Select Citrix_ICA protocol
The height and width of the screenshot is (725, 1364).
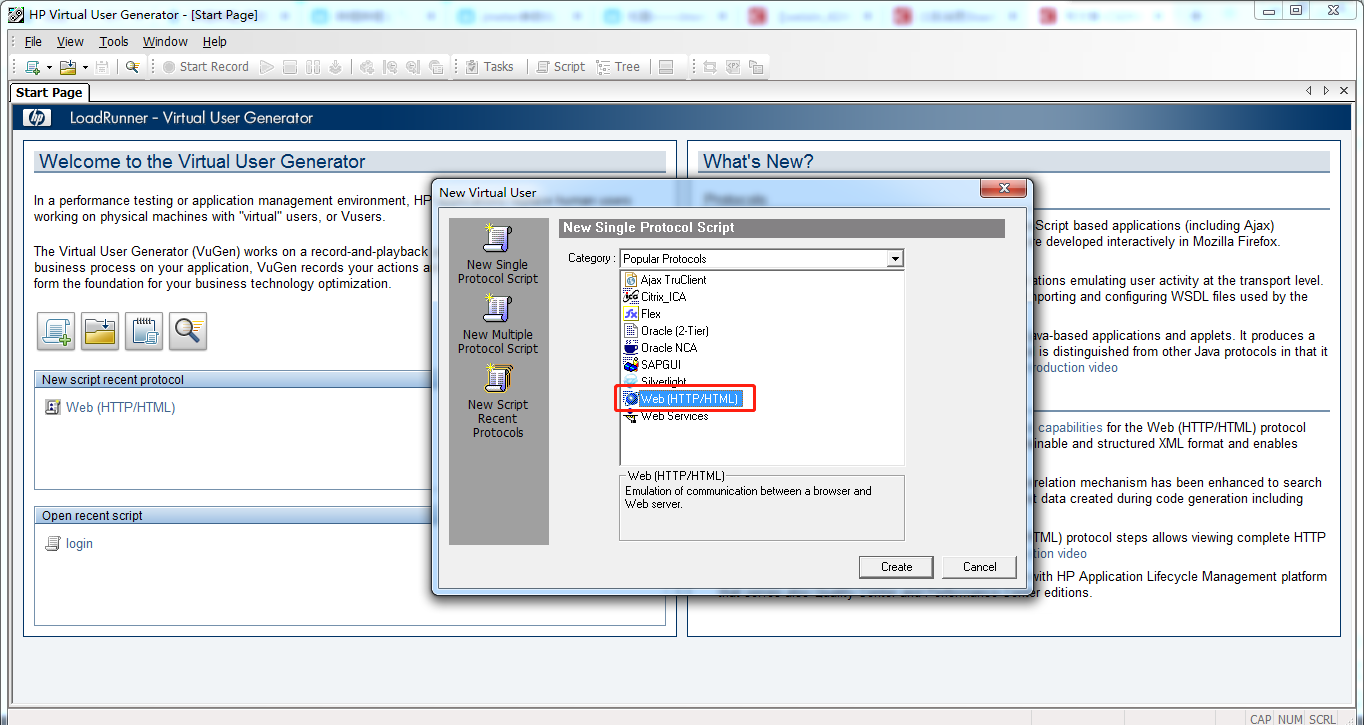tap(655, 297)
